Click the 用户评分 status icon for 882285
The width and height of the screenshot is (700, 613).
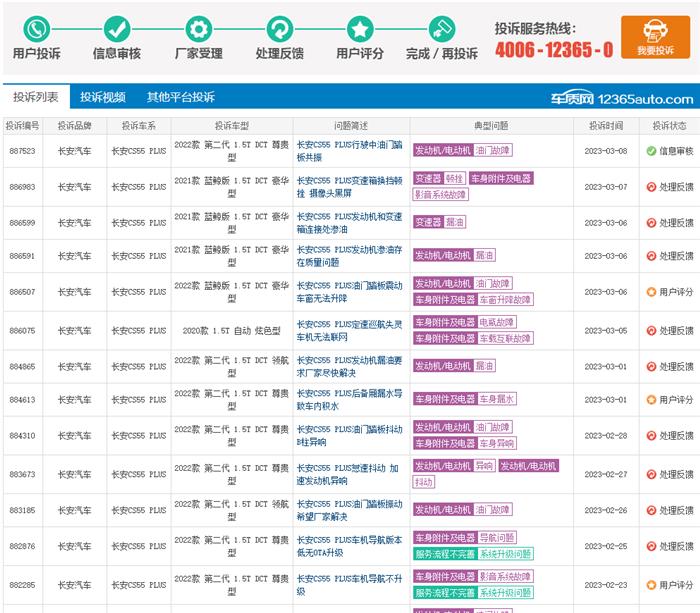click(x=651, y=585)
